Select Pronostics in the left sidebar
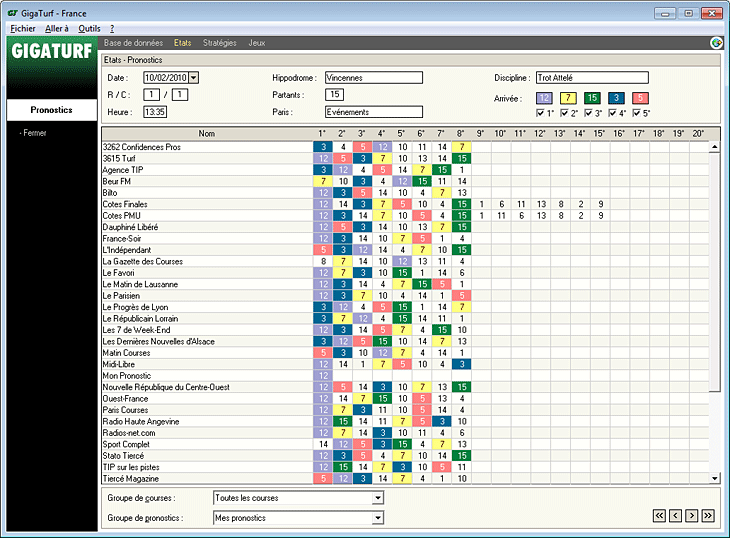The image size is (730, 538). (52, 110)
